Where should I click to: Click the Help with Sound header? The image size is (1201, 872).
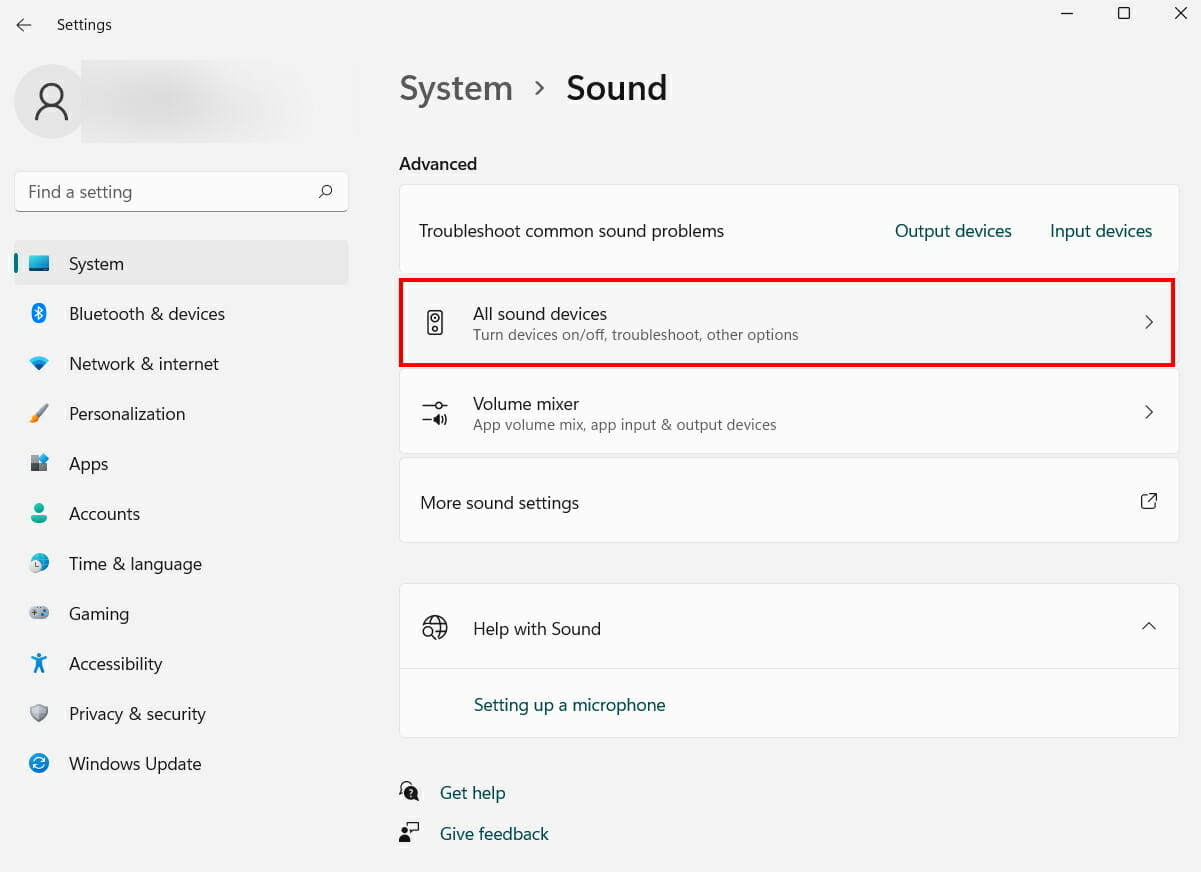pos(789,627)
